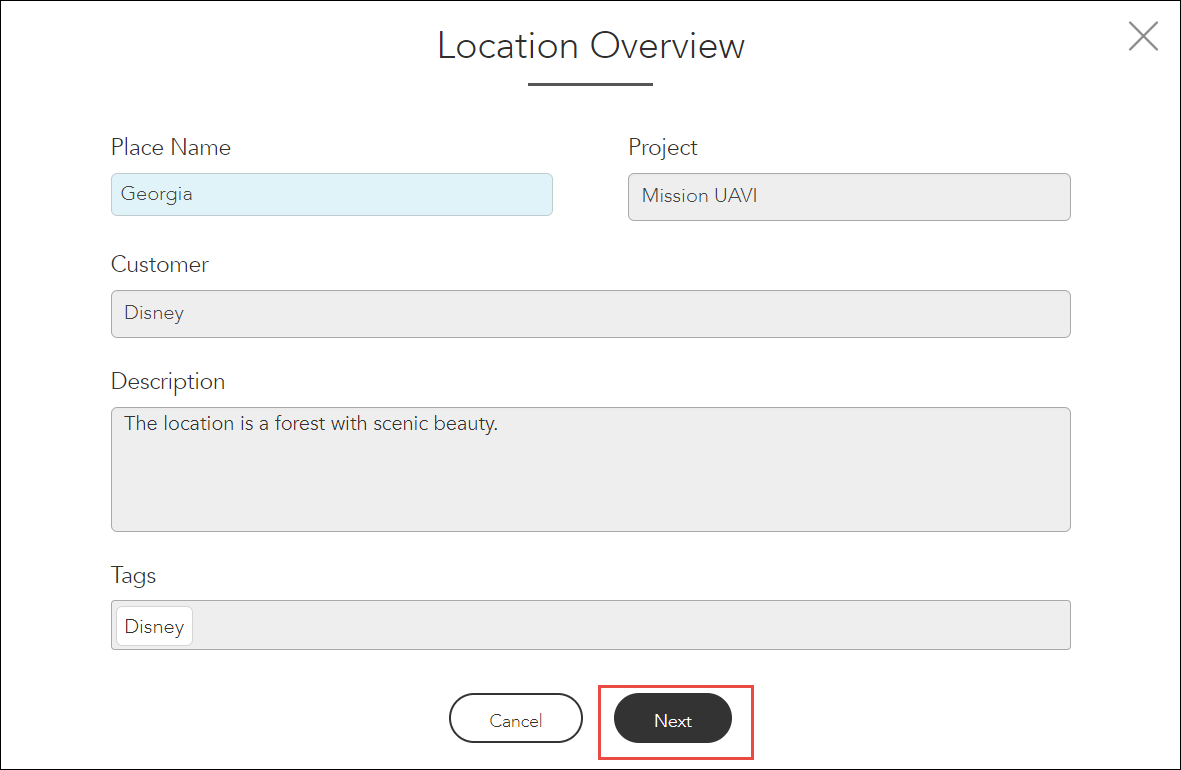Click the Description text area
Viewport: 1181px width, 770px height.
590,469
